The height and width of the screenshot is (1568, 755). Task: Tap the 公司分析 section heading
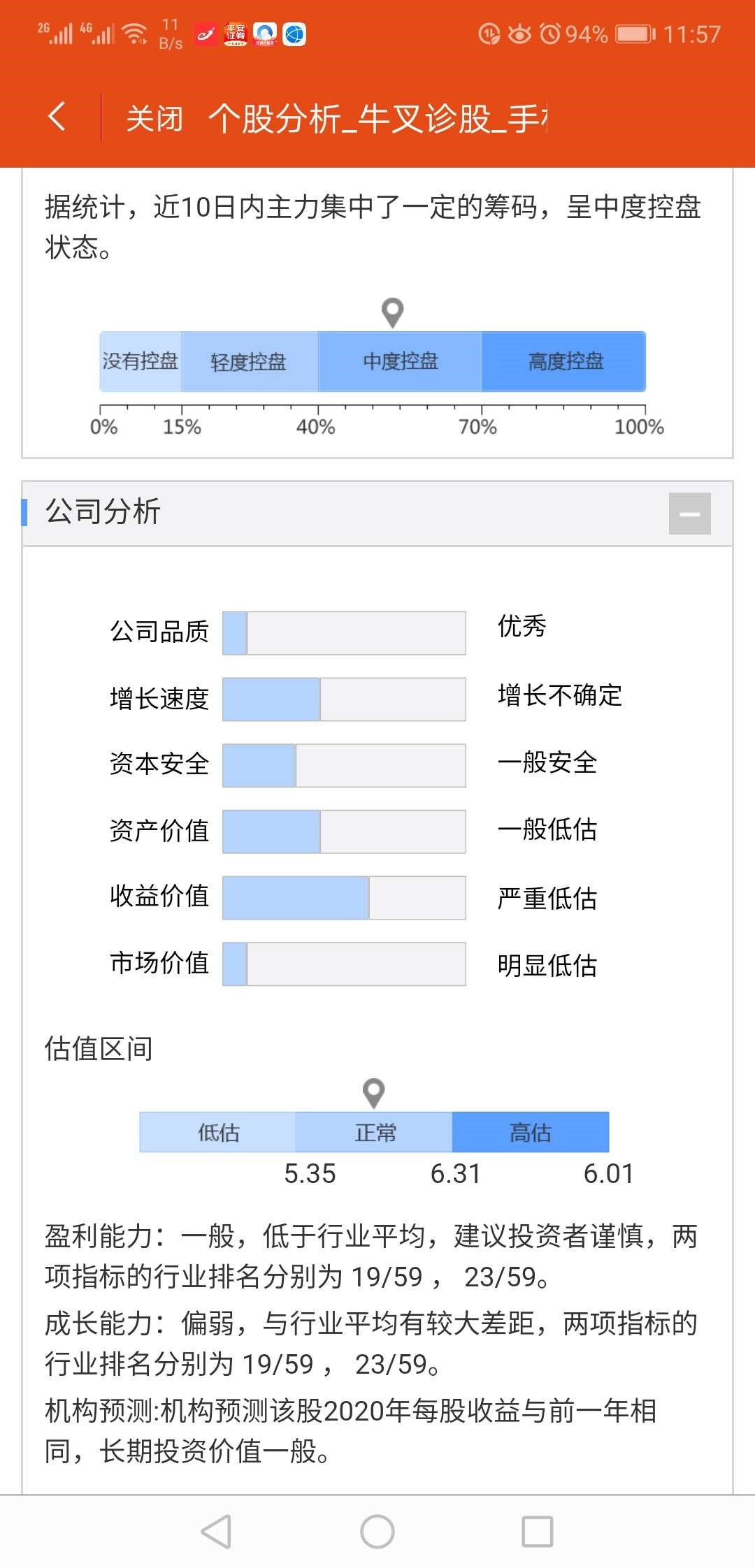pos(103,512)
